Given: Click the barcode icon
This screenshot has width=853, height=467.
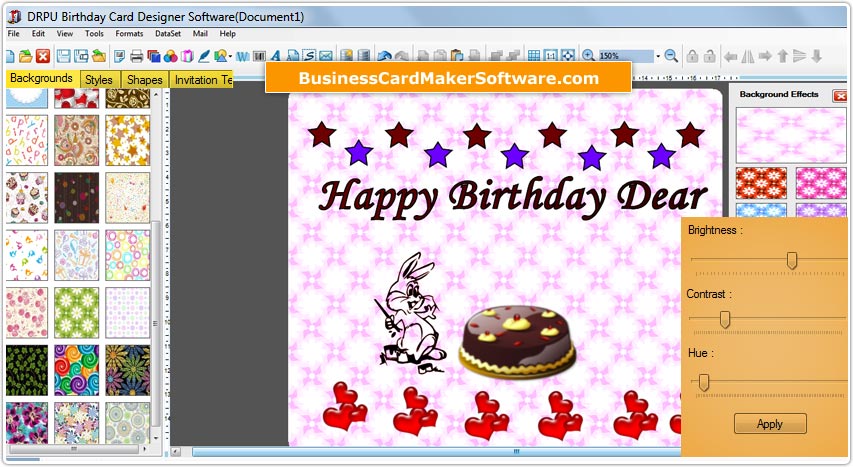Looking at the screenshot, I should coord(259,56).
